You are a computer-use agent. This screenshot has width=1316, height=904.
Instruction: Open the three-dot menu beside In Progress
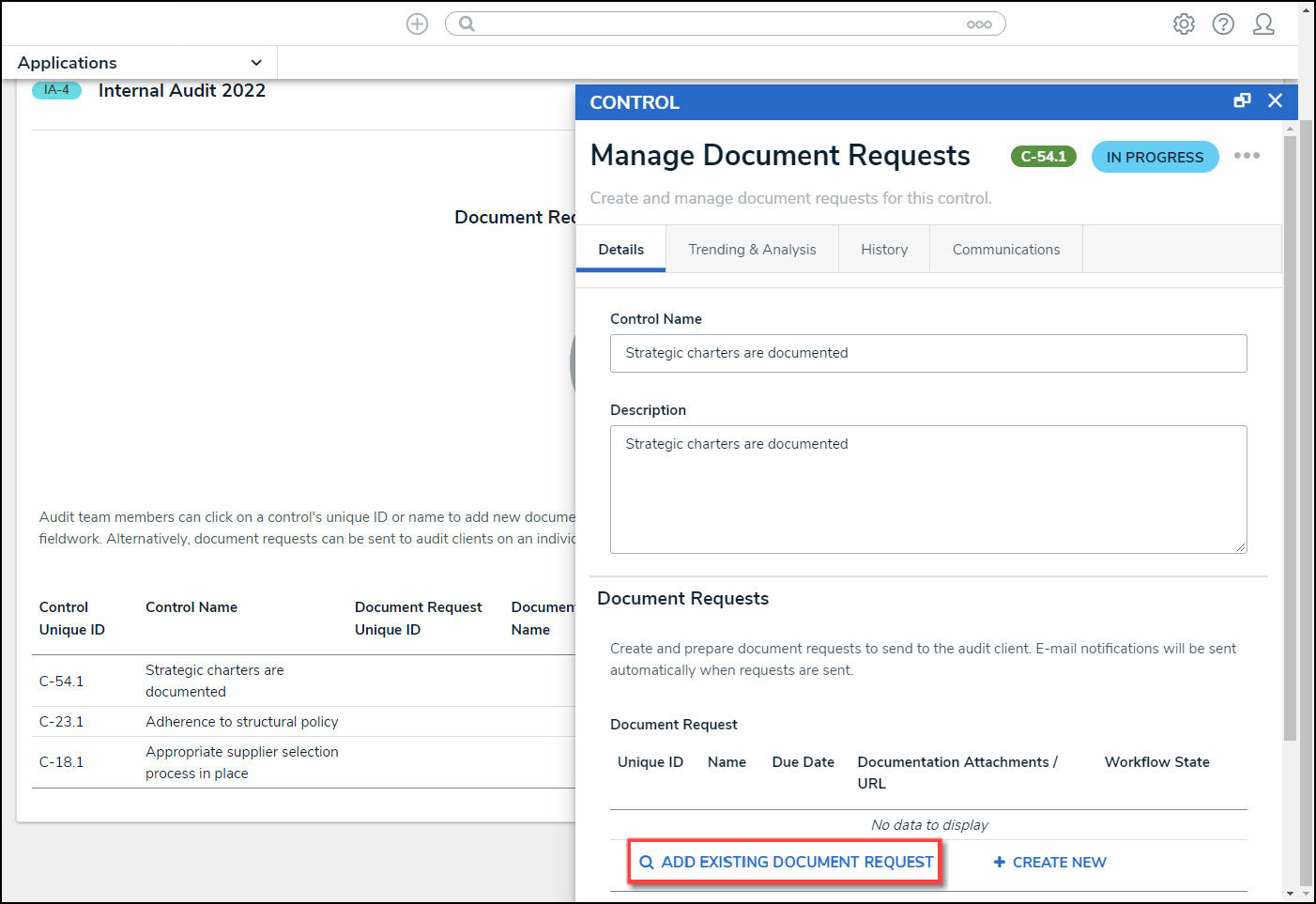[x=1247, y=156]
